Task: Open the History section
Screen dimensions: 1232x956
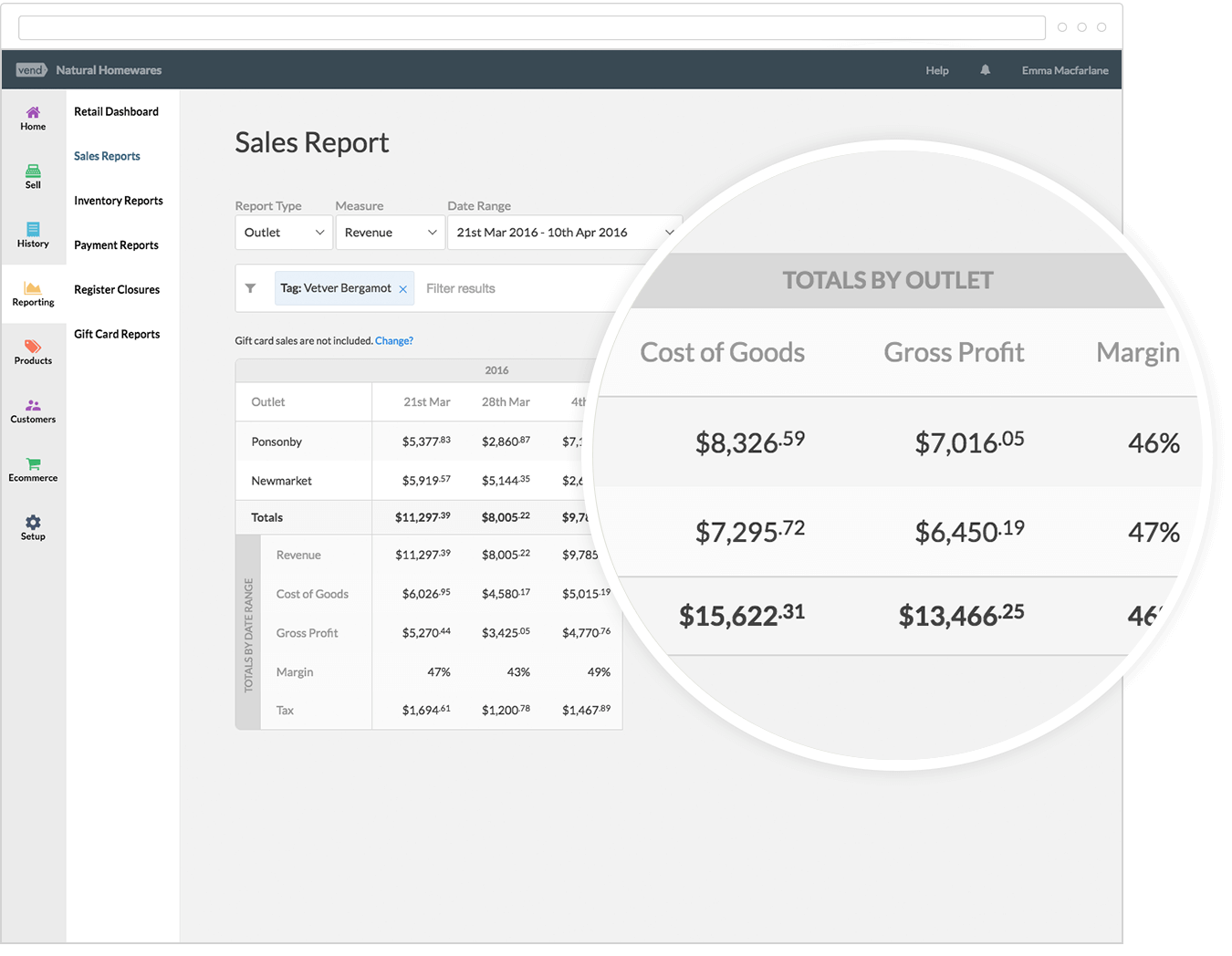Action: 33,235
